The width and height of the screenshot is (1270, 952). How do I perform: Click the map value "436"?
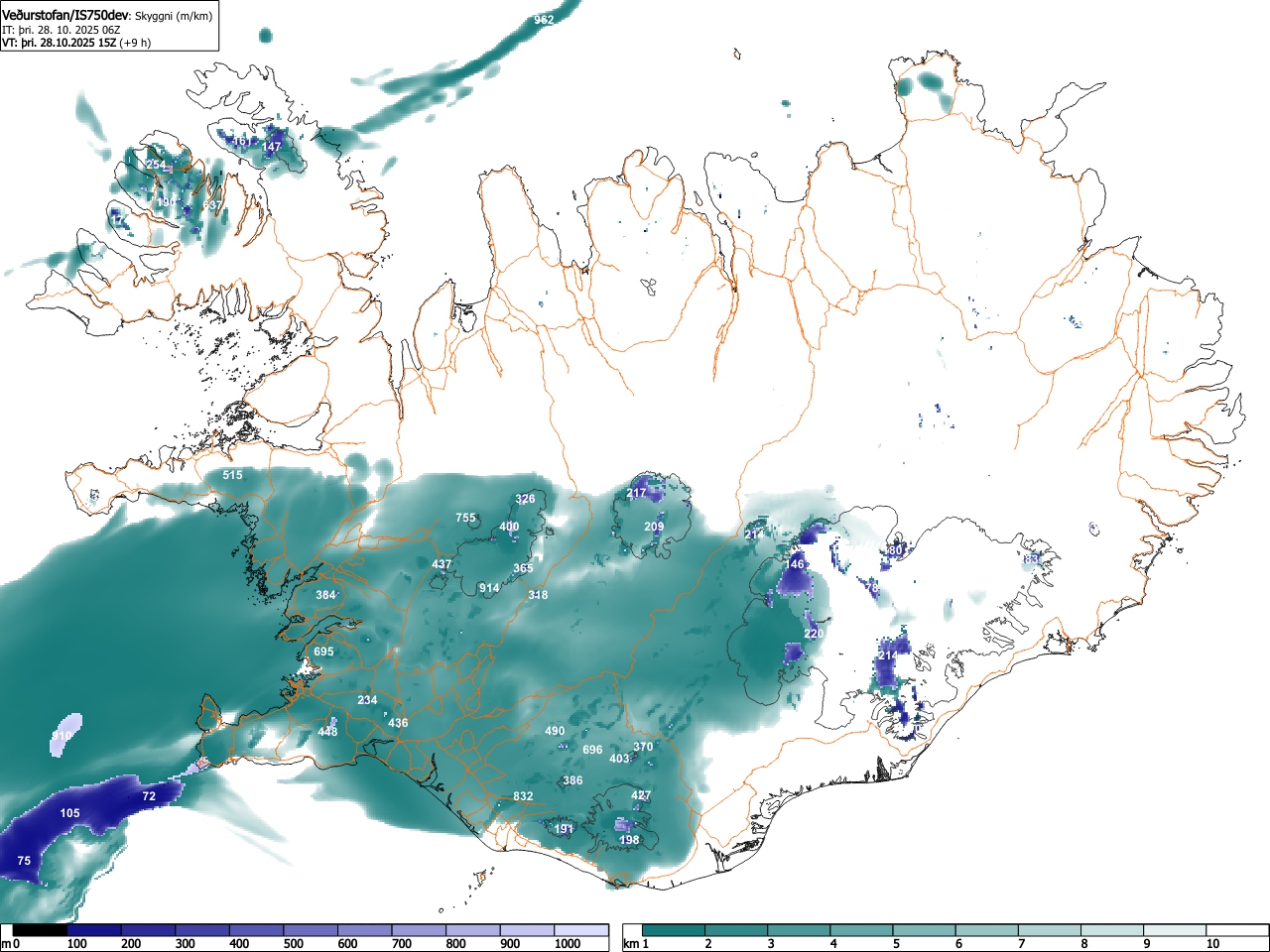(x=398, y=723)
